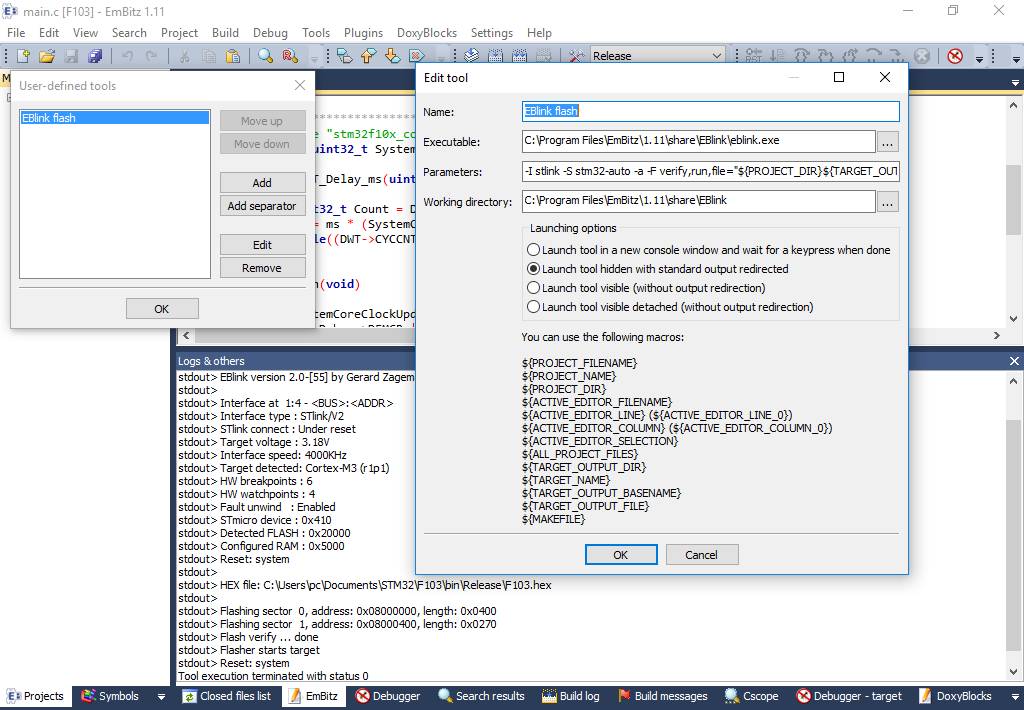Viewport: 1024px width, 710px height.
Task: Open the Debug menu
Action: click(270, 33)
